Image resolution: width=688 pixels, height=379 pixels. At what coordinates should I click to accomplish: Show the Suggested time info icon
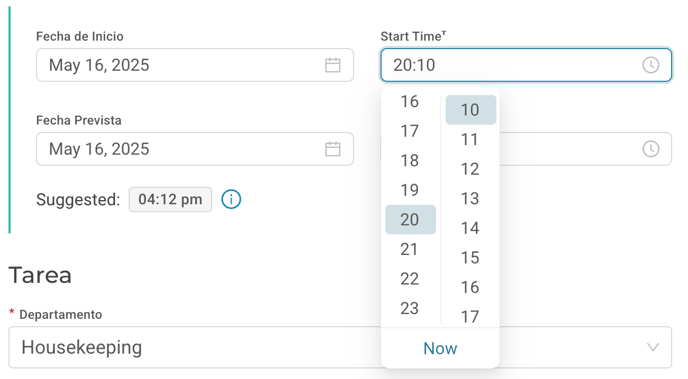tap(231, 199)
